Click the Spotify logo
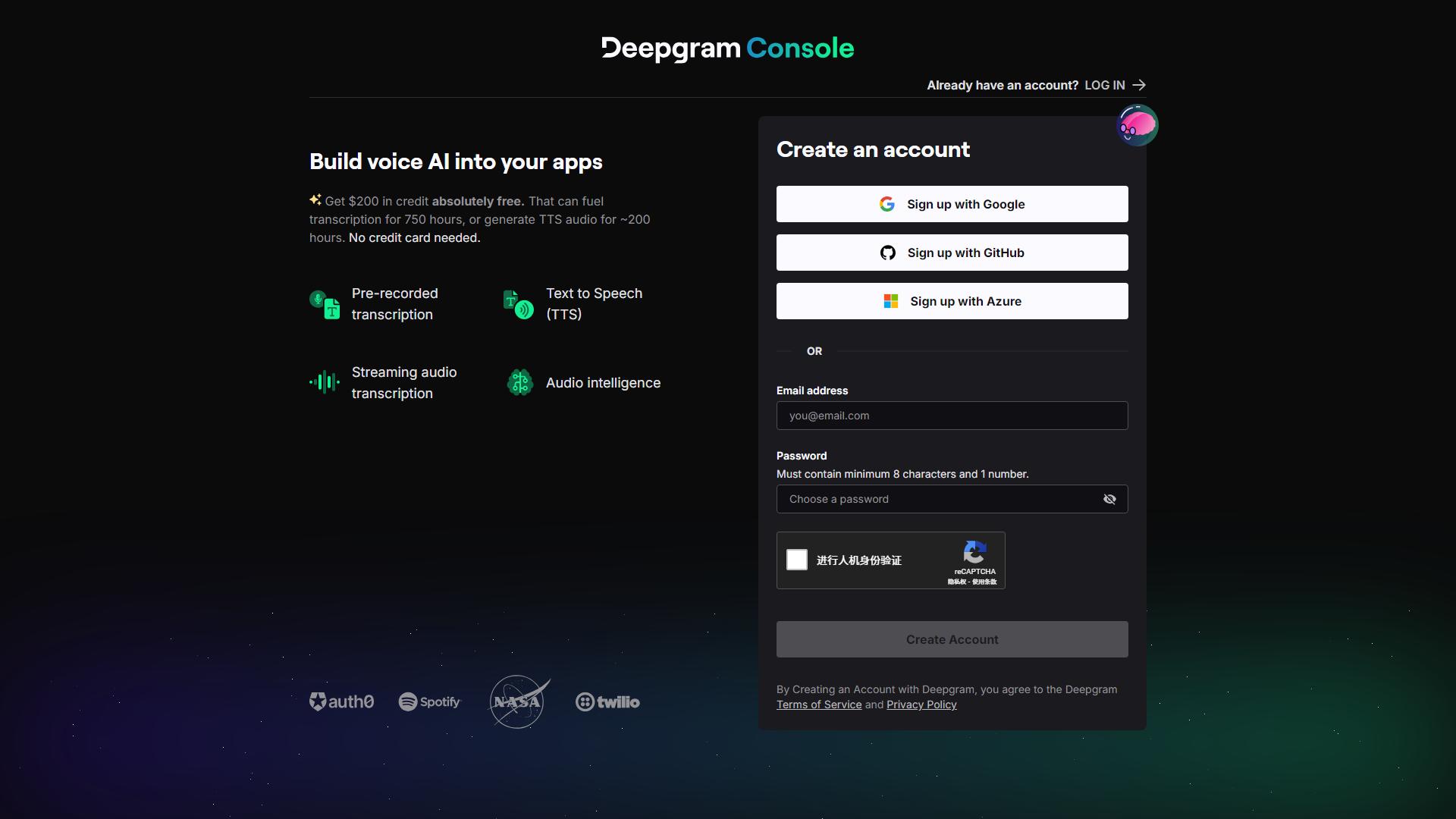The image size is (1456, 819). [429, 701]
